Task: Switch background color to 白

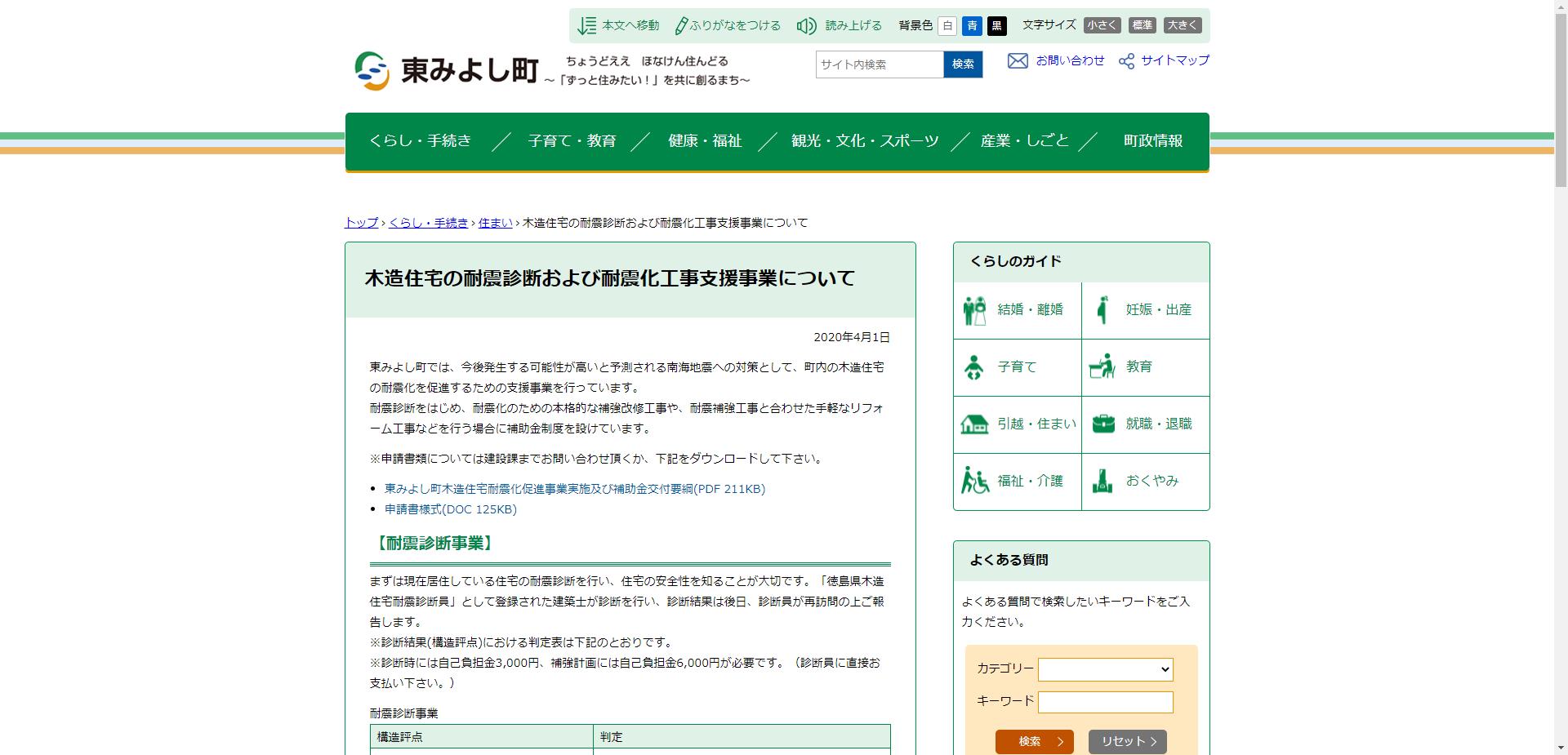Action: [x=947, y=25]
